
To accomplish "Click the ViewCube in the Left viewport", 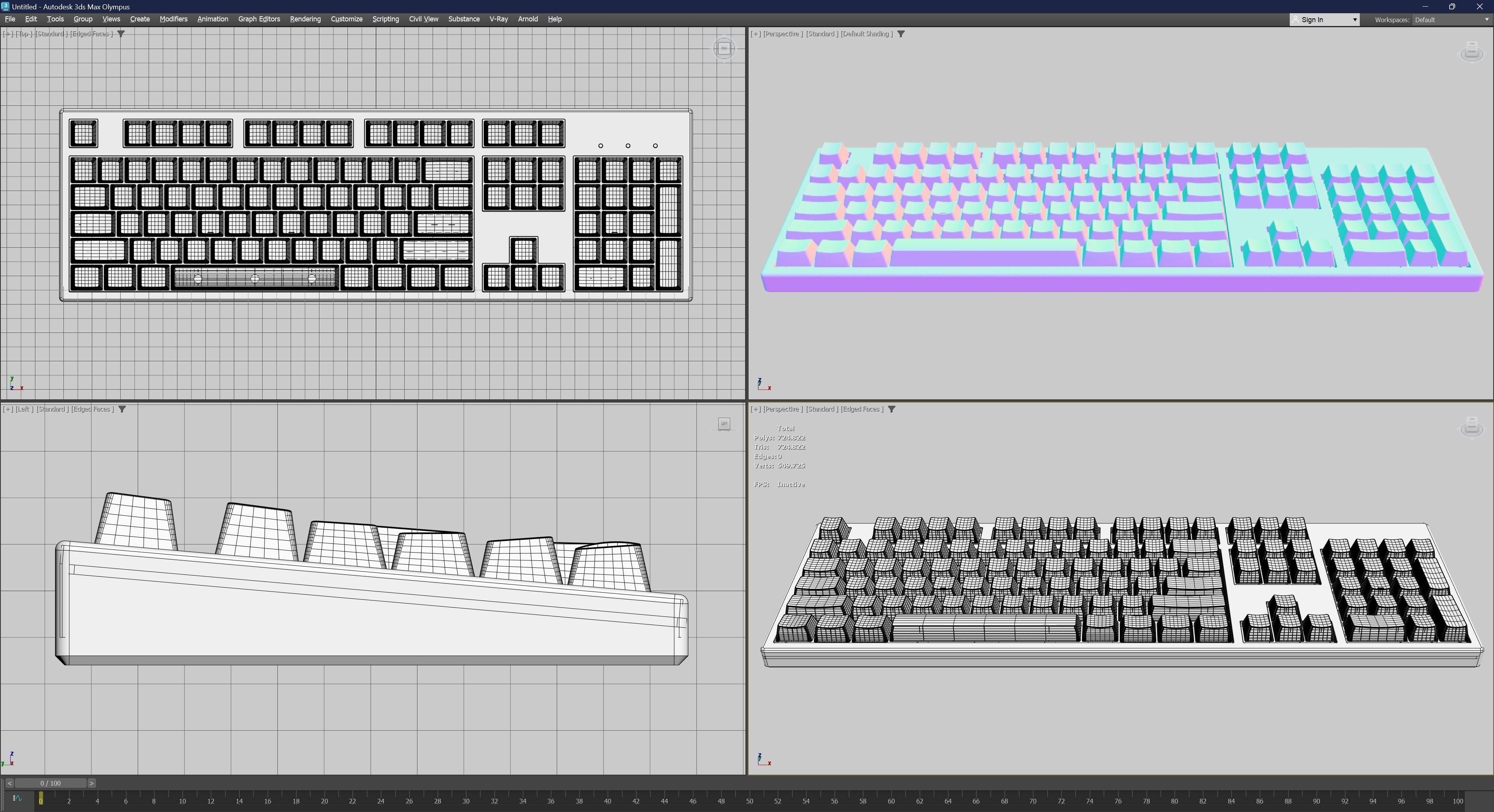I will coord(724,424).
